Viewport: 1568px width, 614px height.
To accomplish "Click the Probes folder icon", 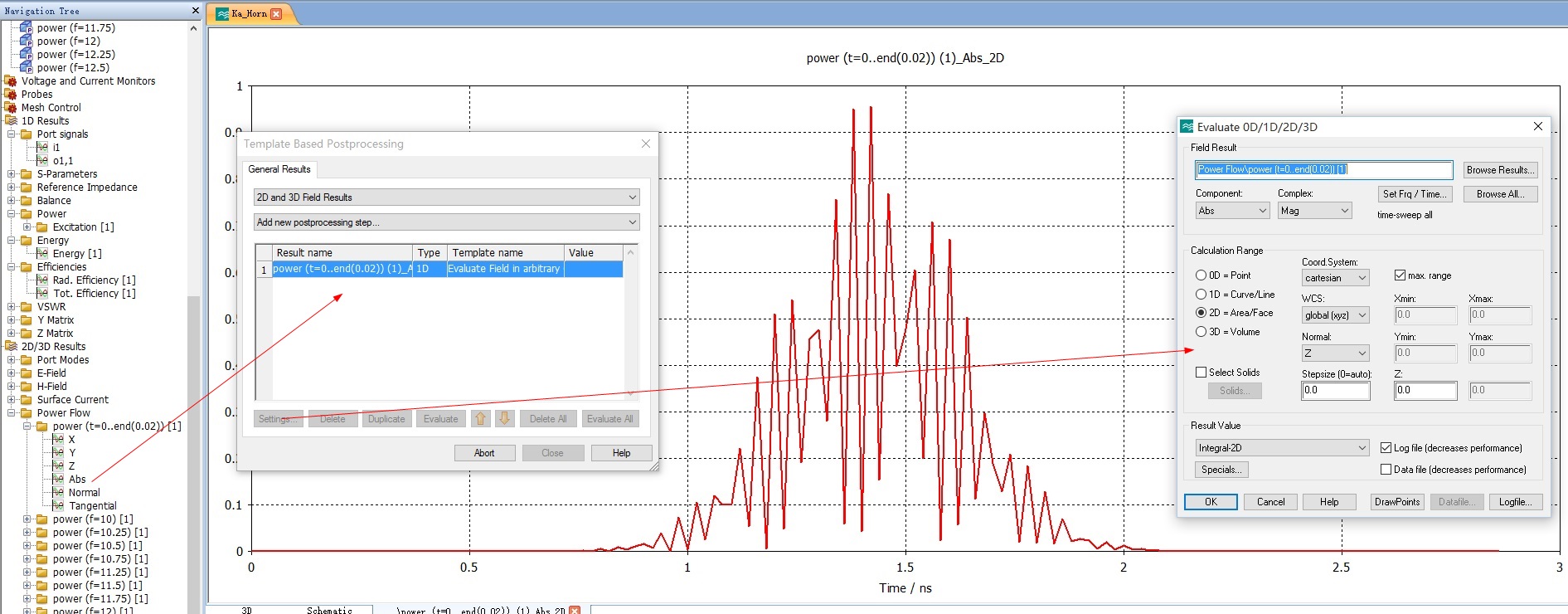I will click(11, 94).
